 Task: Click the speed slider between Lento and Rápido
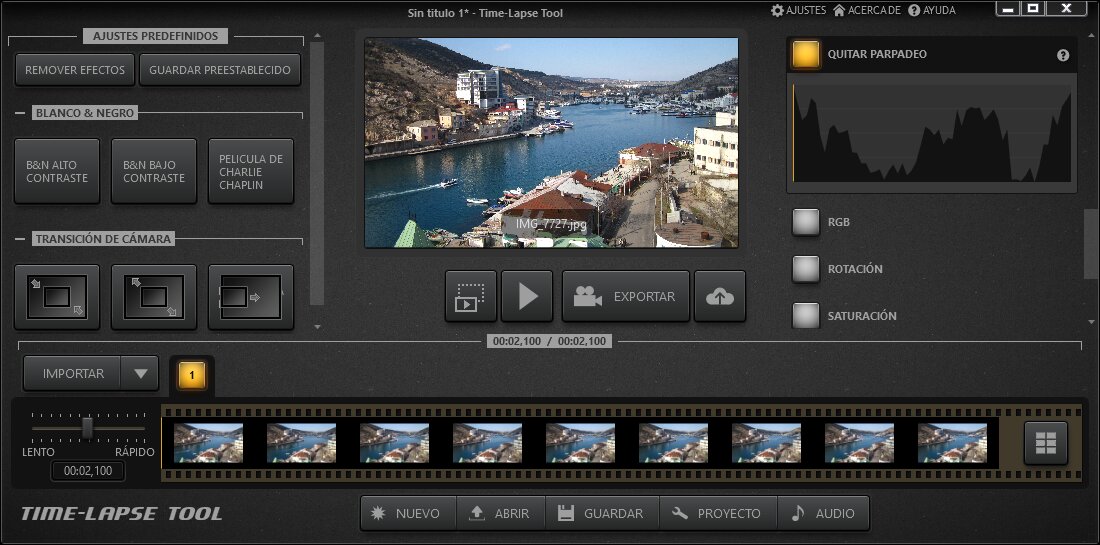88,428
